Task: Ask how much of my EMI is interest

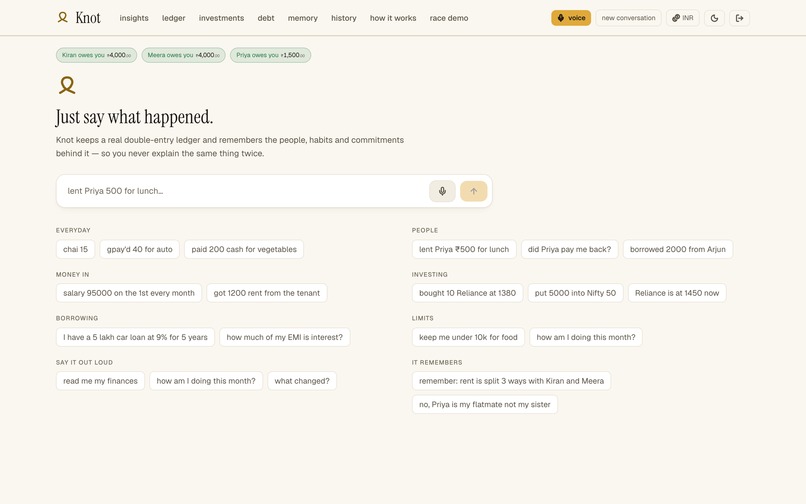Action: pyautogui.click(x=285, y=337)
